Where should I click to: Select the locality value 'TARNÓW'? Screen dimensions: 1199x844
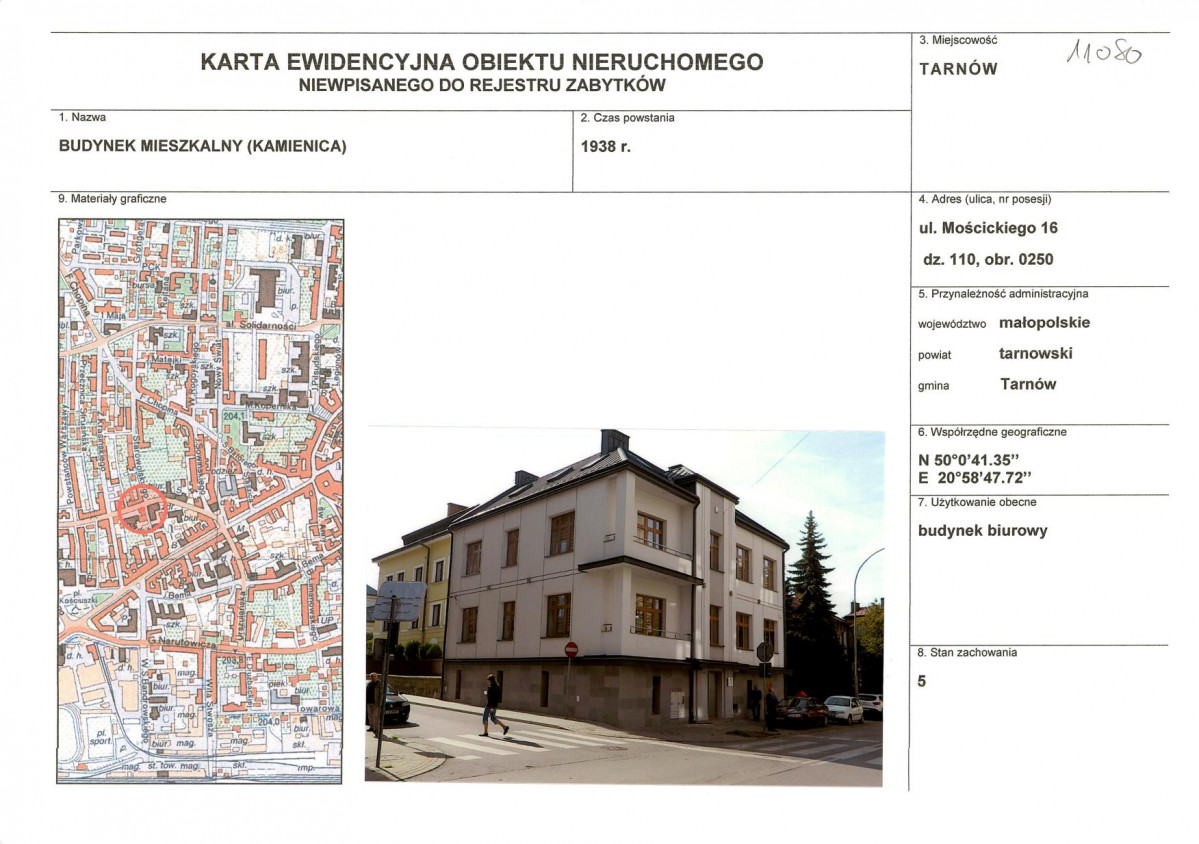coord(958,69)
